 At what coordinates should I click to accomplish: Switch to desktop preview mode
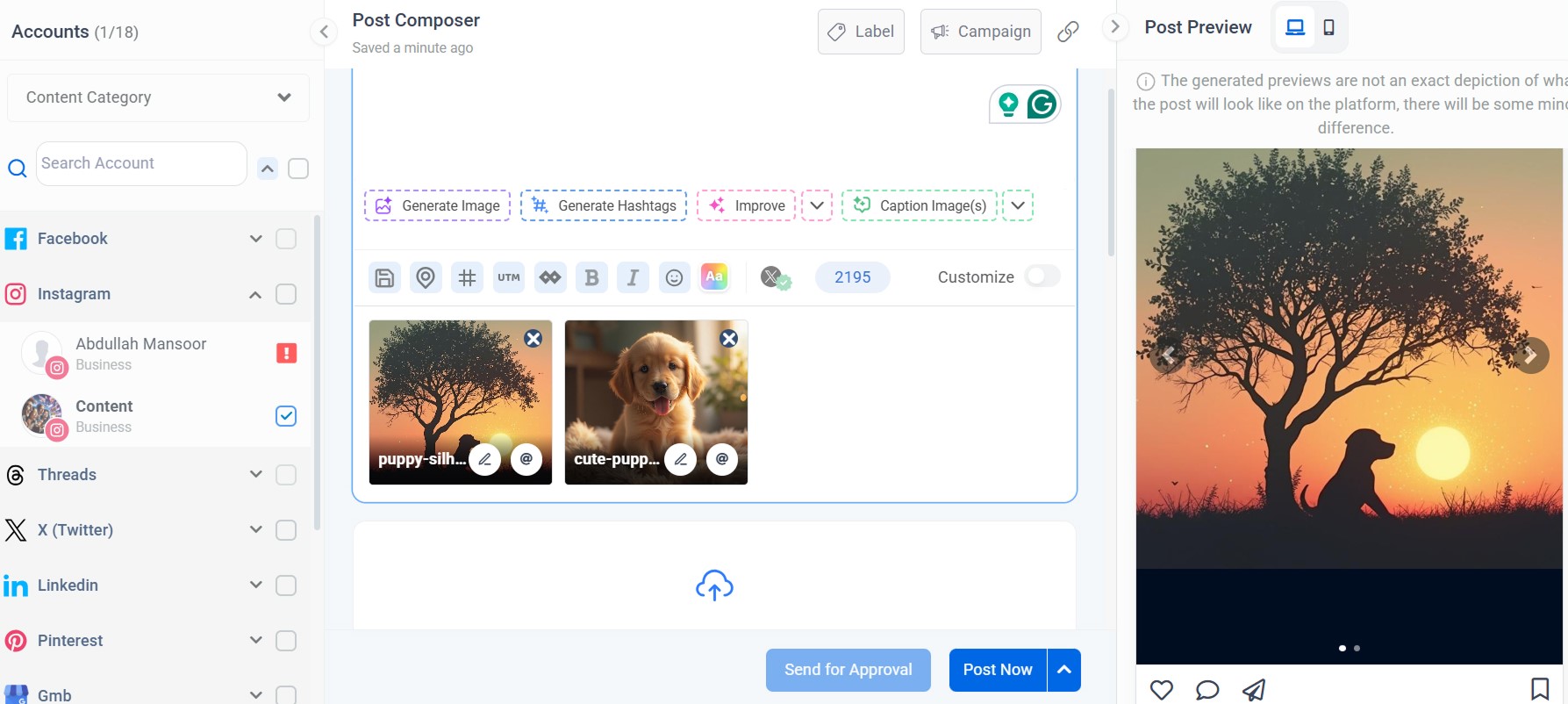click(1295, 27)
